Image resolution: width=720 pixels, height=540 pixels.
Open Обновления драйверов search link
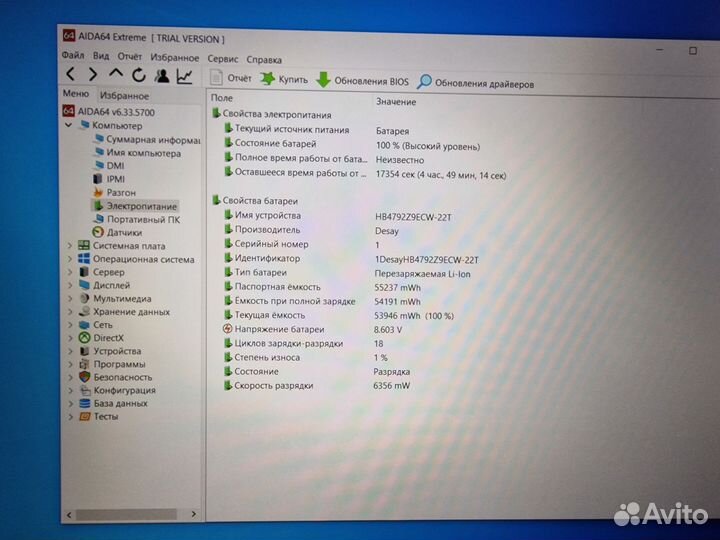[475, 84]
